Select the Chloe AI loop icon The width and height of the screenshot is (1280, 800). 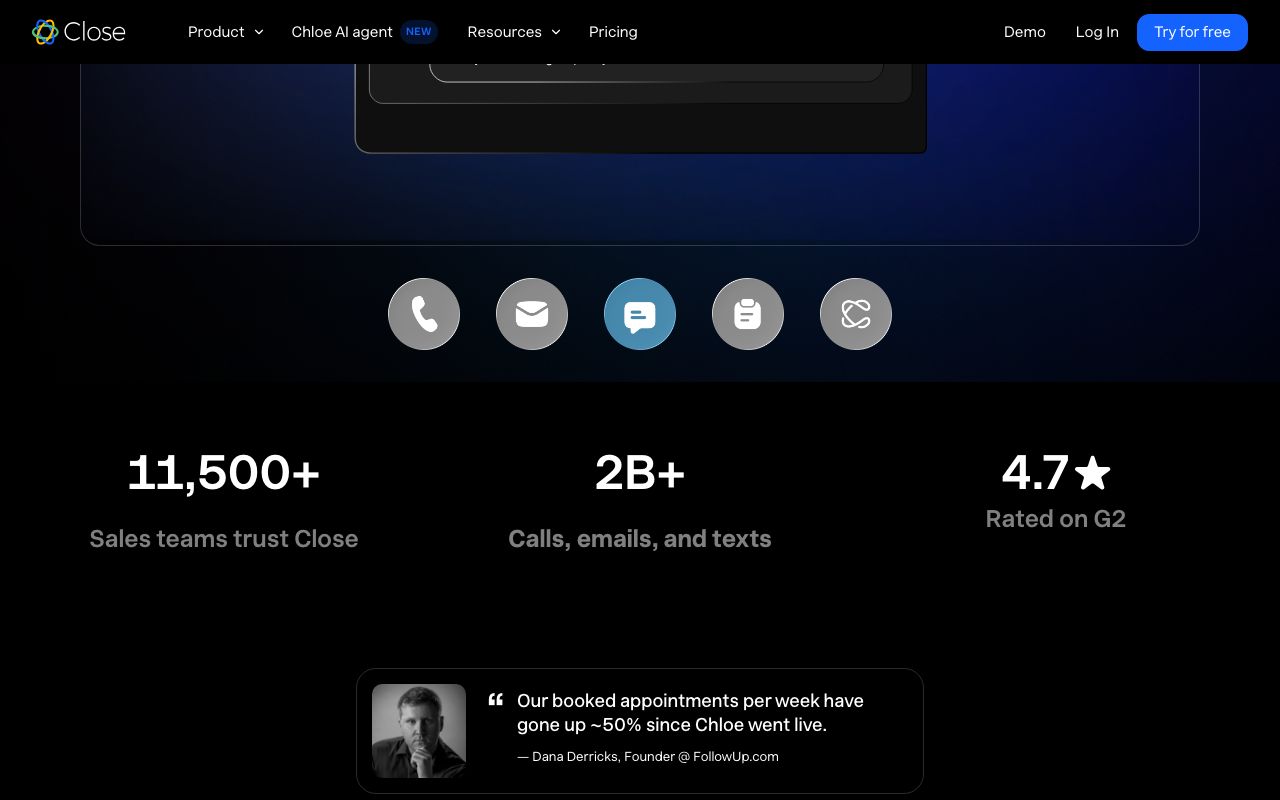click(x=856, y=314)
